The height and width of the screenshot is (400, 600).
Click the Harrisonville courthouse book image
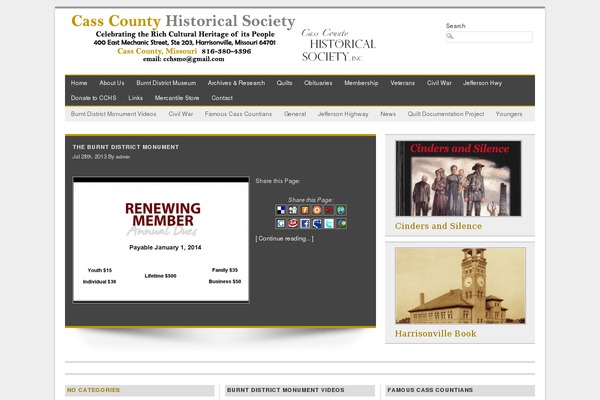pos(460,286)
